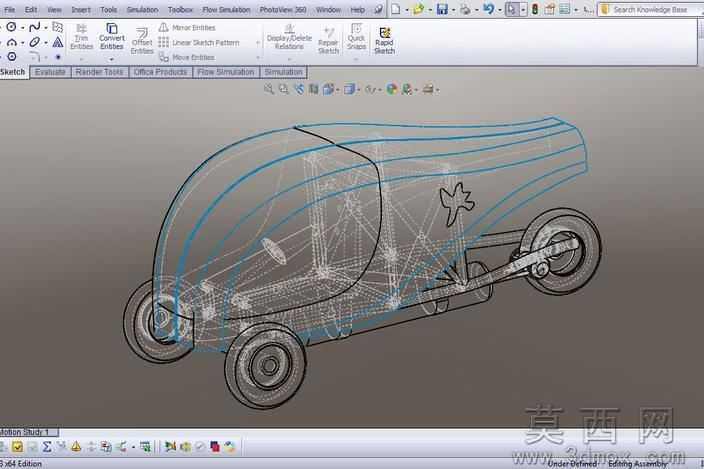The width and height of the screenshot is (704, 469).
Task: Click the Rebuild traffic light icon
Action: (535, 9)
